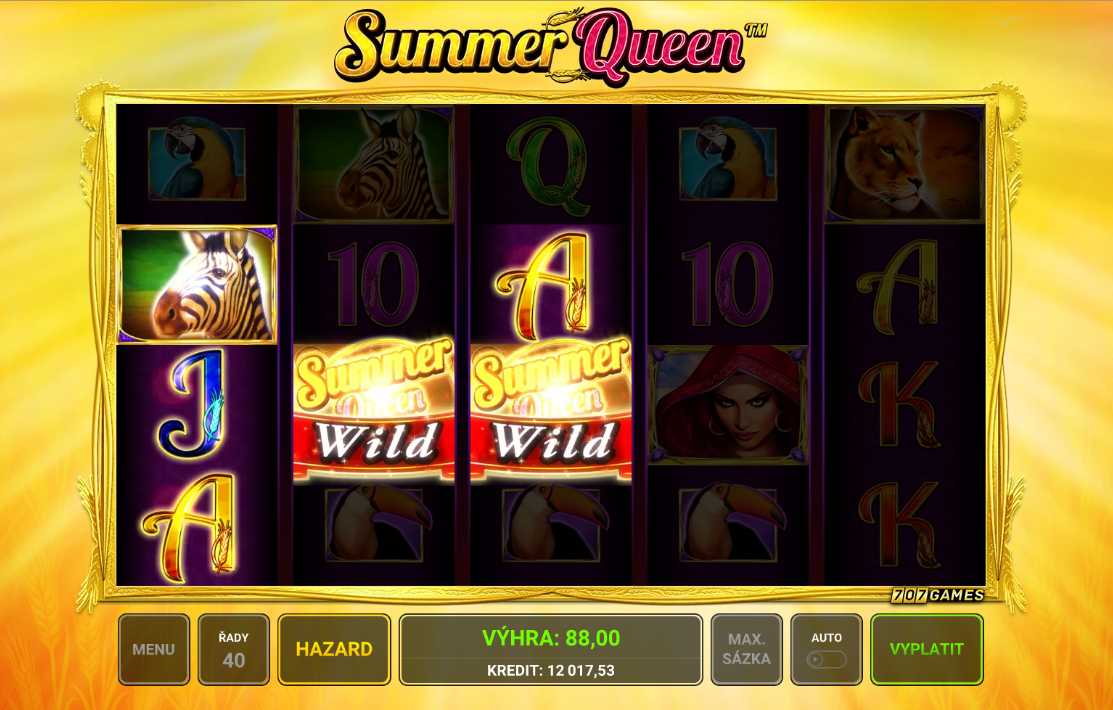Change the ŘADY 40 lines setting
The width and height of the screenshot is (1113, 710).
(x=234, y=649)
